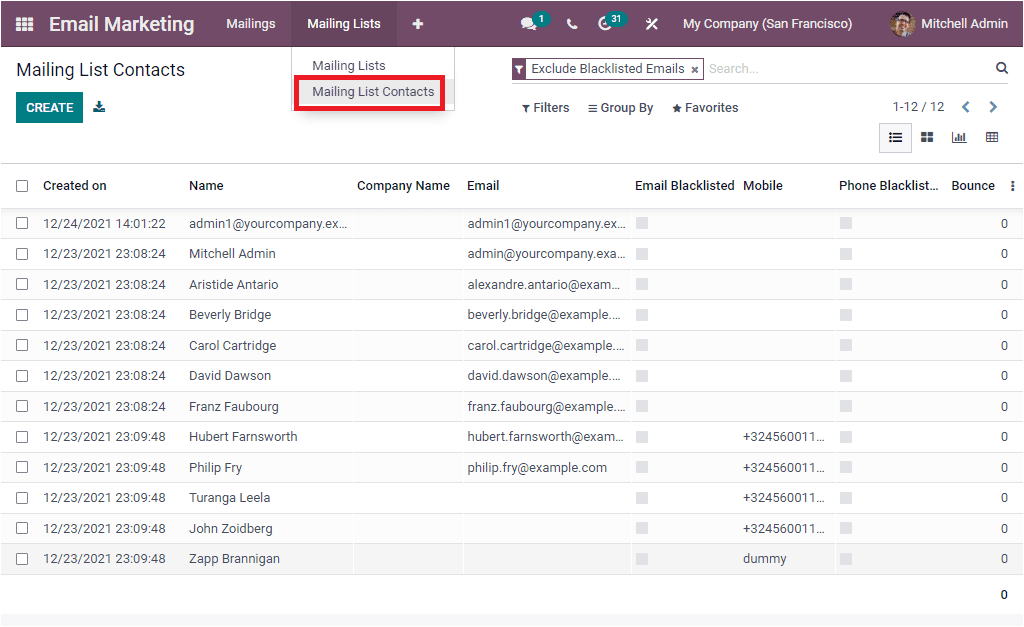Open the Zapp Brannigan contact record
Screen dimensions: 1024x627
pos(231,558)
